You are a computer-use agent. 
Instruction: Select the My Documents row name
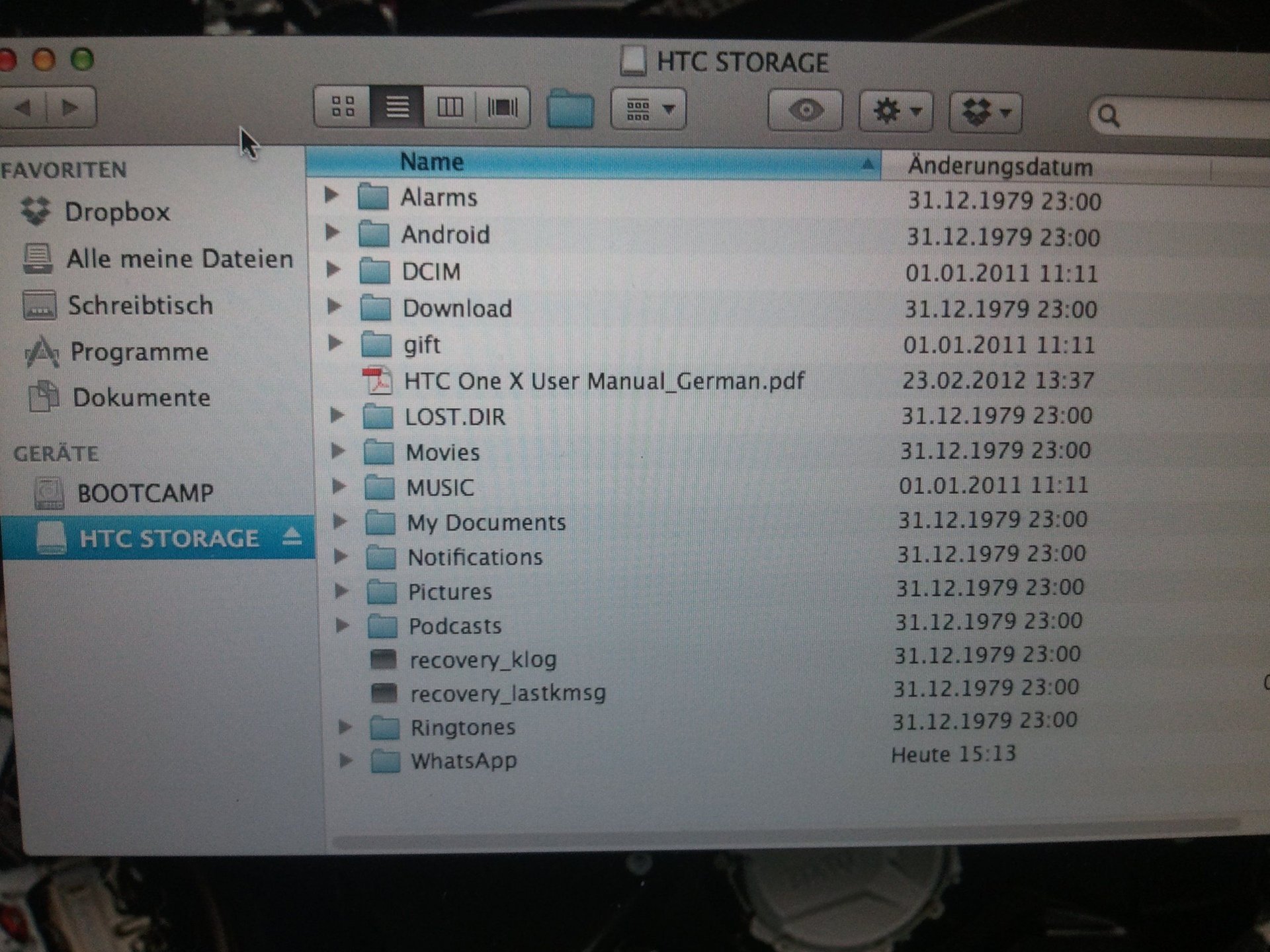tap(487, 523)
